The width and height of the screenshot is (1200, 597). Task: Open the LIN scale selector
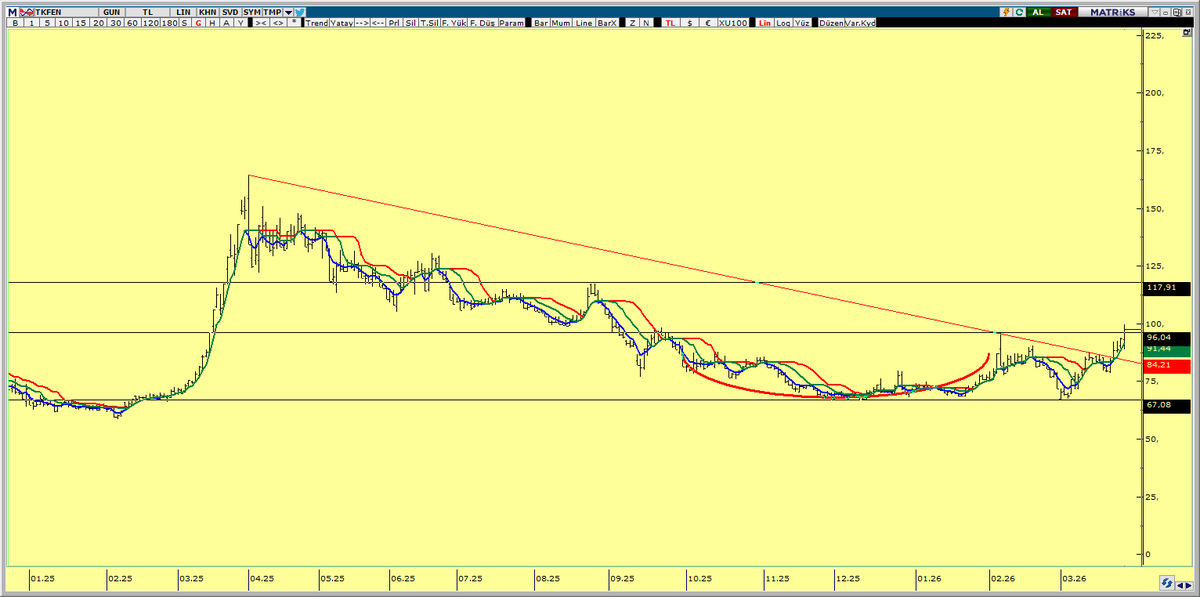coord(184,12)
